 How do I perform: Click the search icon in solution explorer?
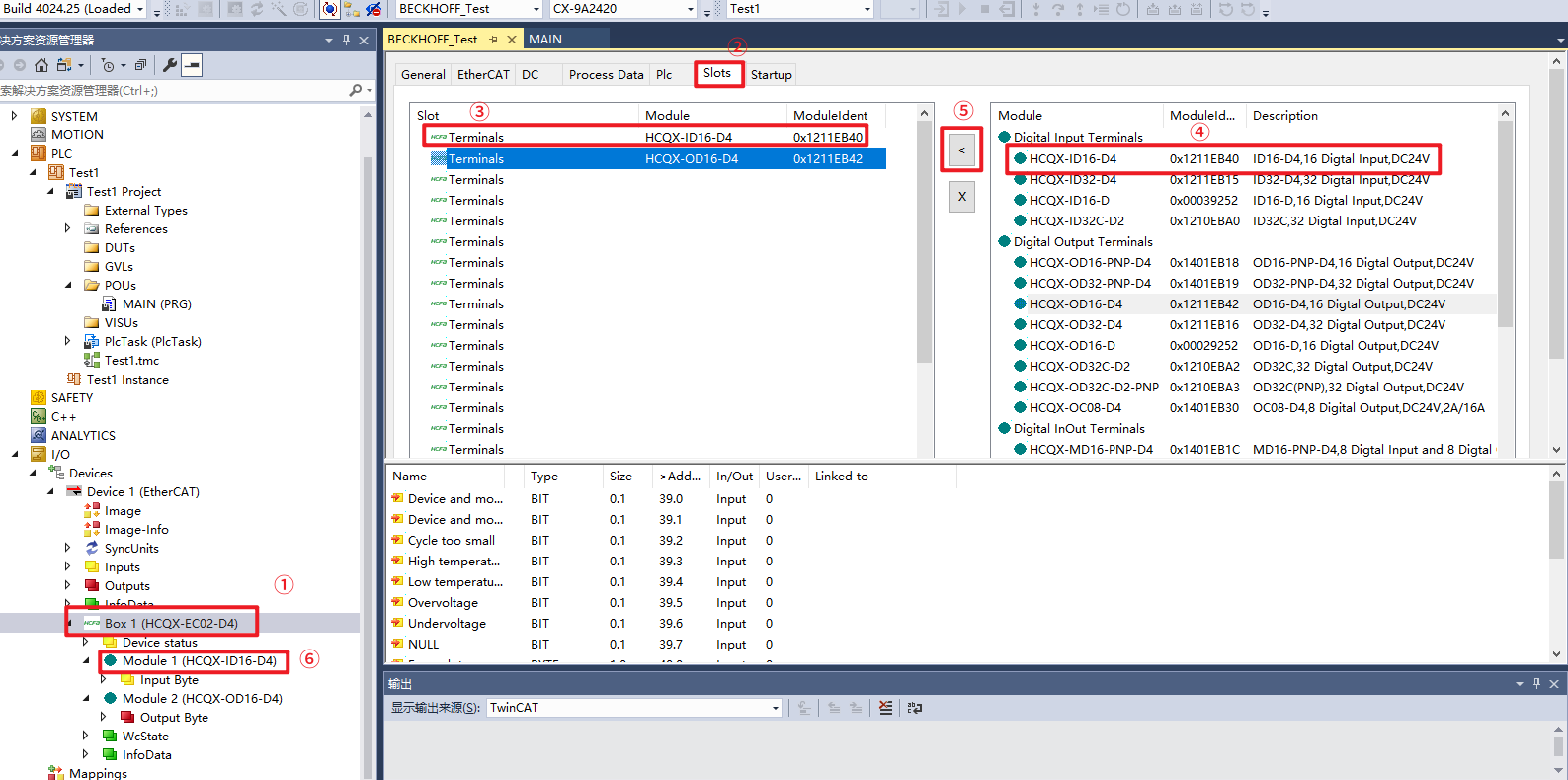(x=355, y=90)
